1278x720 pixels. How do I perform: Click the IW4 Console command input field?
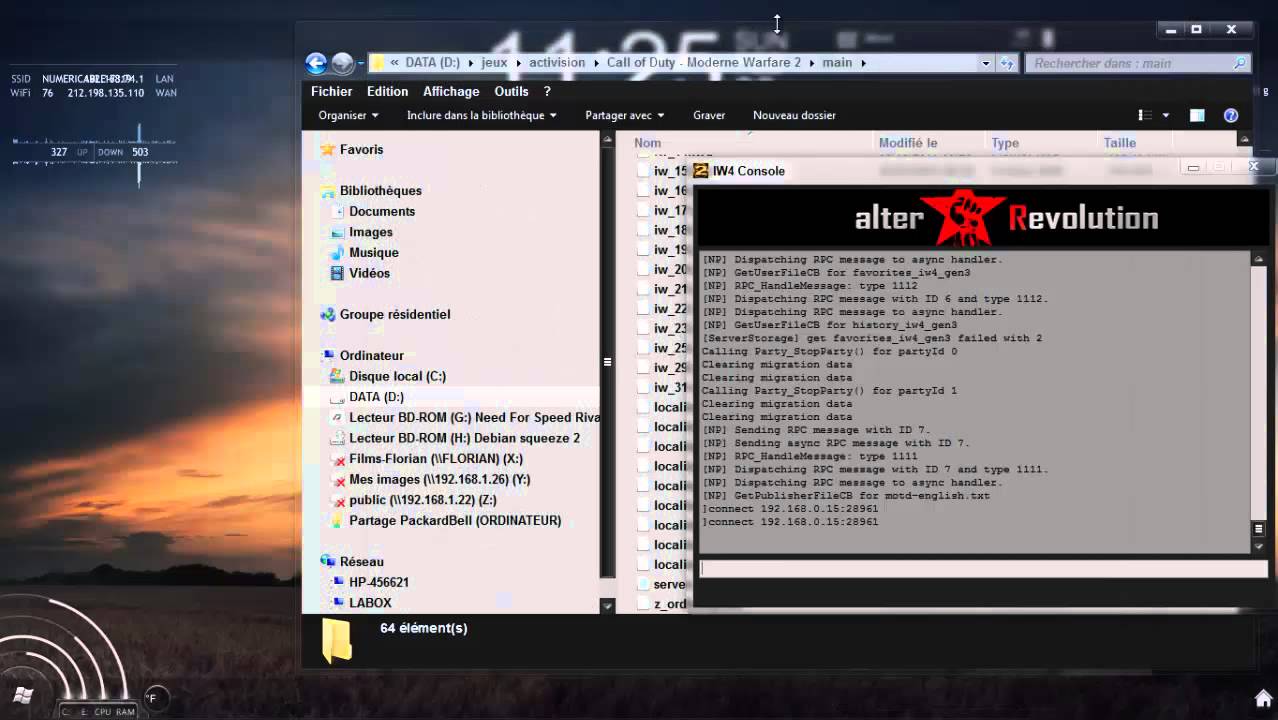click(983, 568)
